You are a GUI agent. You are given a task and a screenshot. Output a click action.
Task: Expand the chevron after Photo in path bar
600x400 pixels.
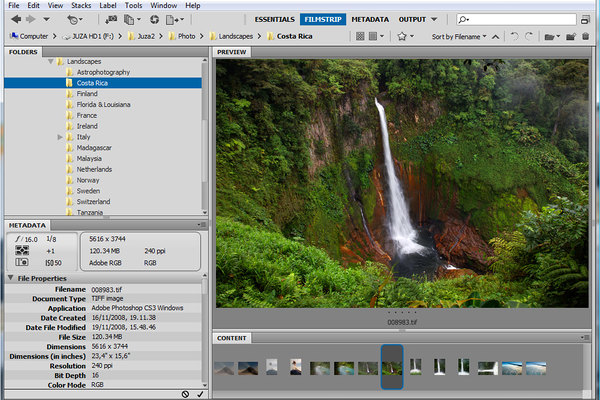pyautogui.click(x=201, y=36)
